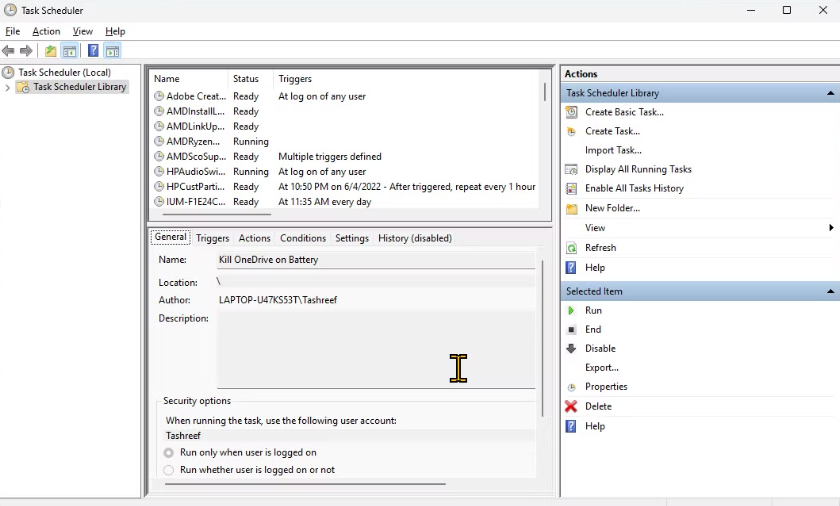Viewport: 840px width, 506px height.
Task: Click the Up One Level folder icon
Action: (x=51, y=51)
